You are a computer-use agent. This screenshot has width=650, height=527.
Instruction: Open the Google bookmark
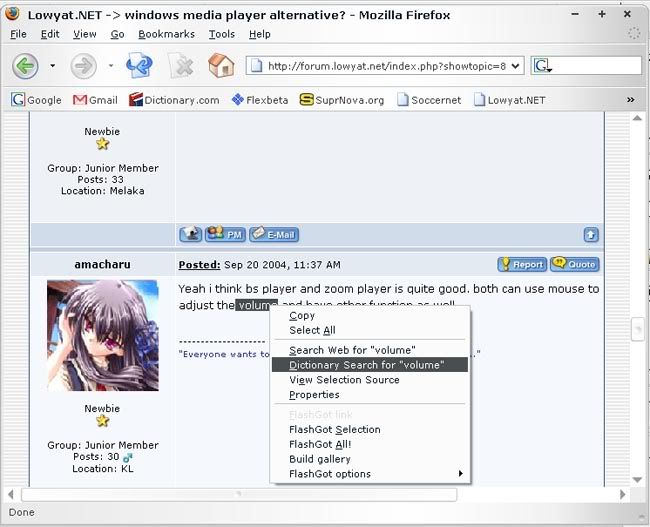coord(36,100)
